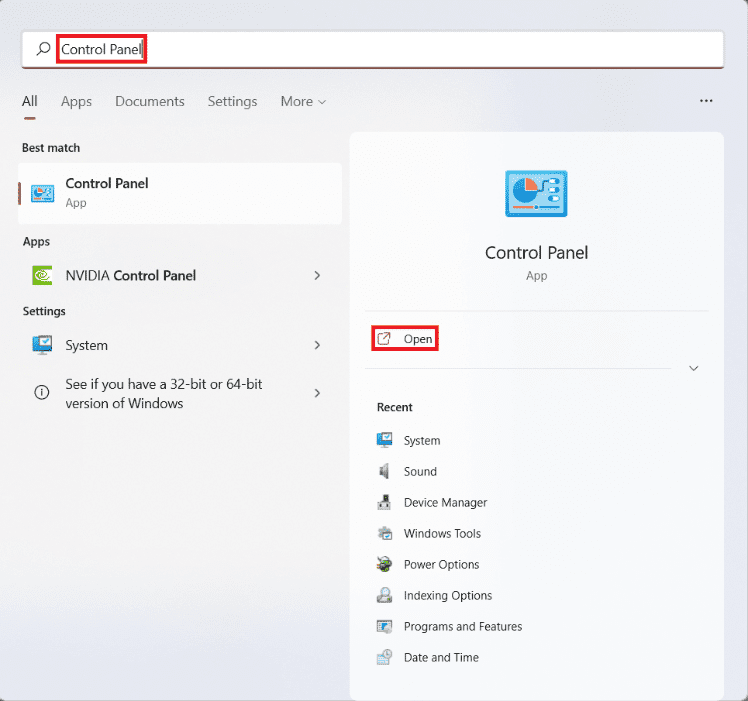Screen dimensions: 748x701
Task: Switch to the Documents tab
Action: (x=150, y=101)
